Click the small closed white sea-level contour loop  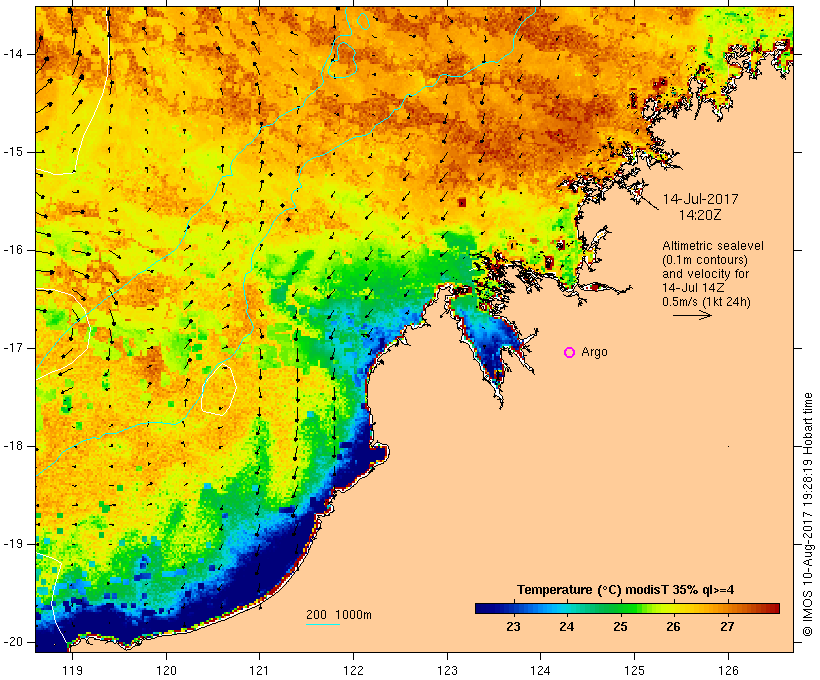click(x=219, y=390)
